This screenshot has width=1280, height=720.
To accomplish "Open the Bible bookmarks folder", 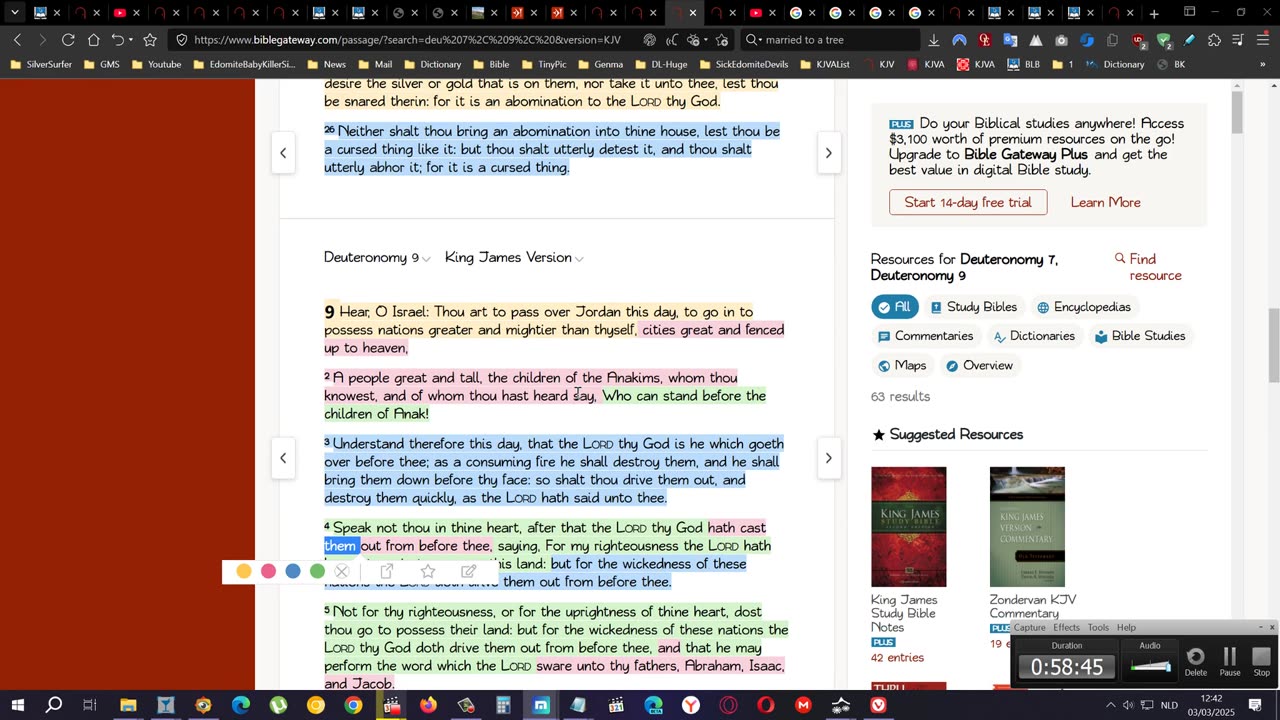I will pyautogui.click(x=491, y=64).
